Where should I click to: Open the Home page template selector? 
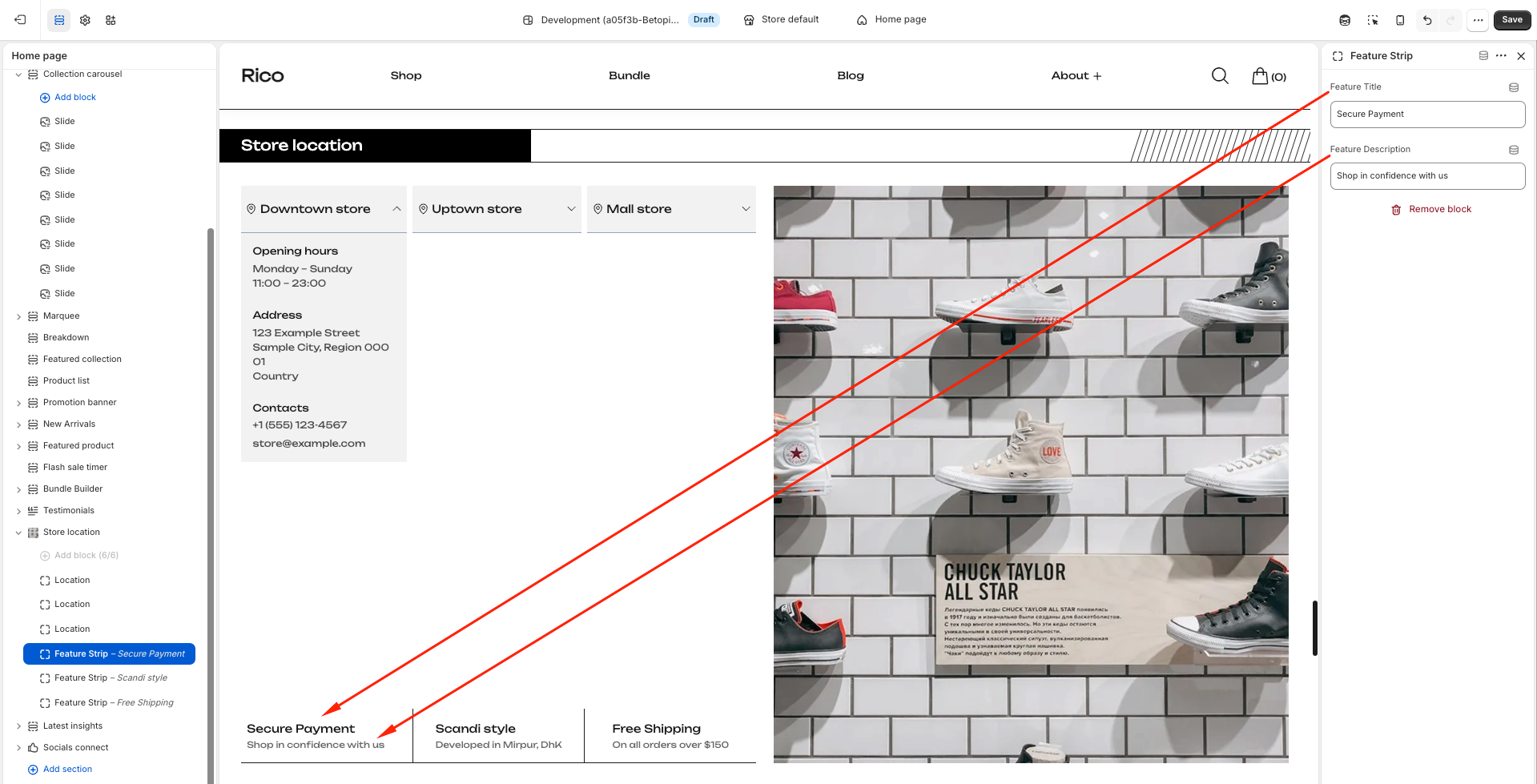891,20
